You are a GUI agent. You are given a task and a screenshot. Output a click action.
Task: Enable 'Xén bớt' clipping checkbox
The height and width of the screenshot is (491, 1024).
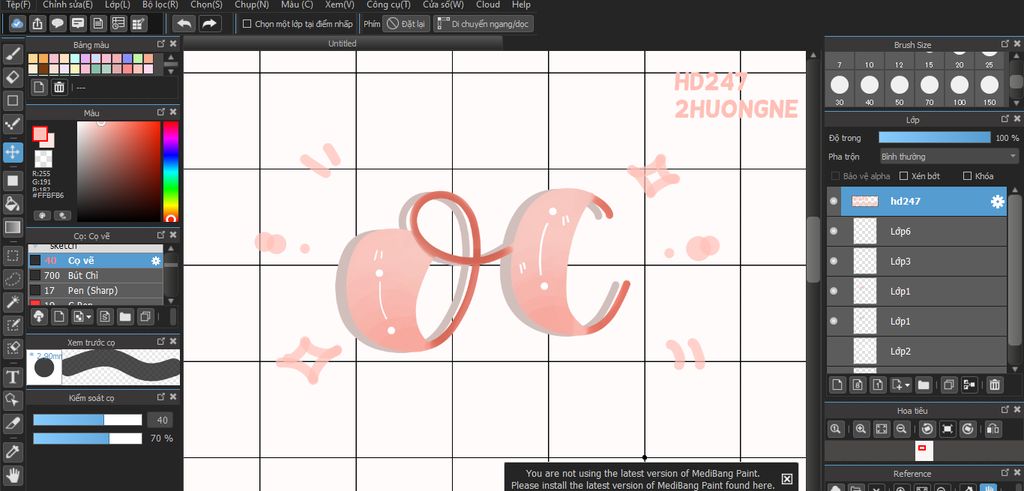904,176
